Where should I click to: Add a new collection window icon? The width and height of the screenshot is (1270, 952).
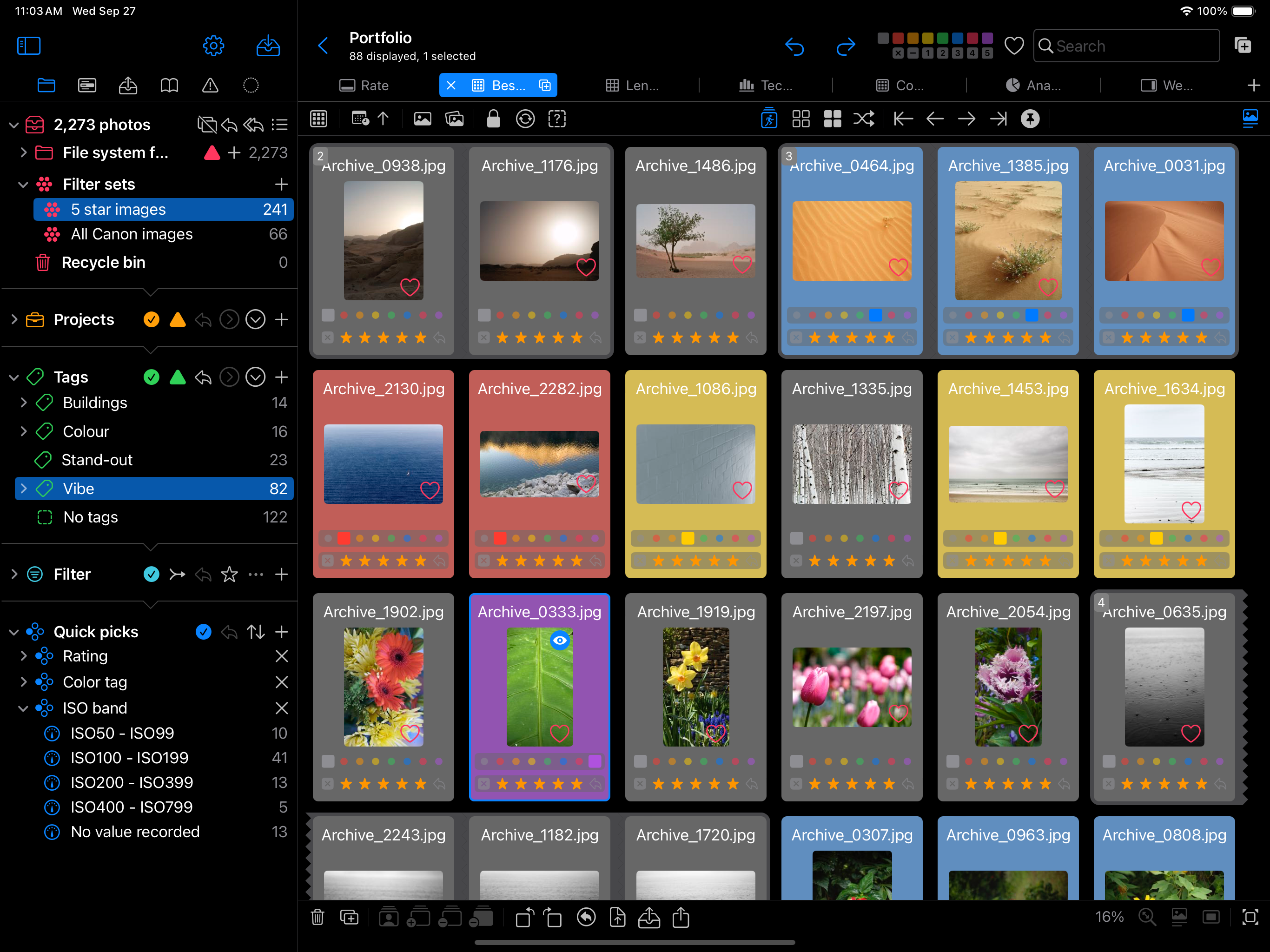pos(1243,46)
